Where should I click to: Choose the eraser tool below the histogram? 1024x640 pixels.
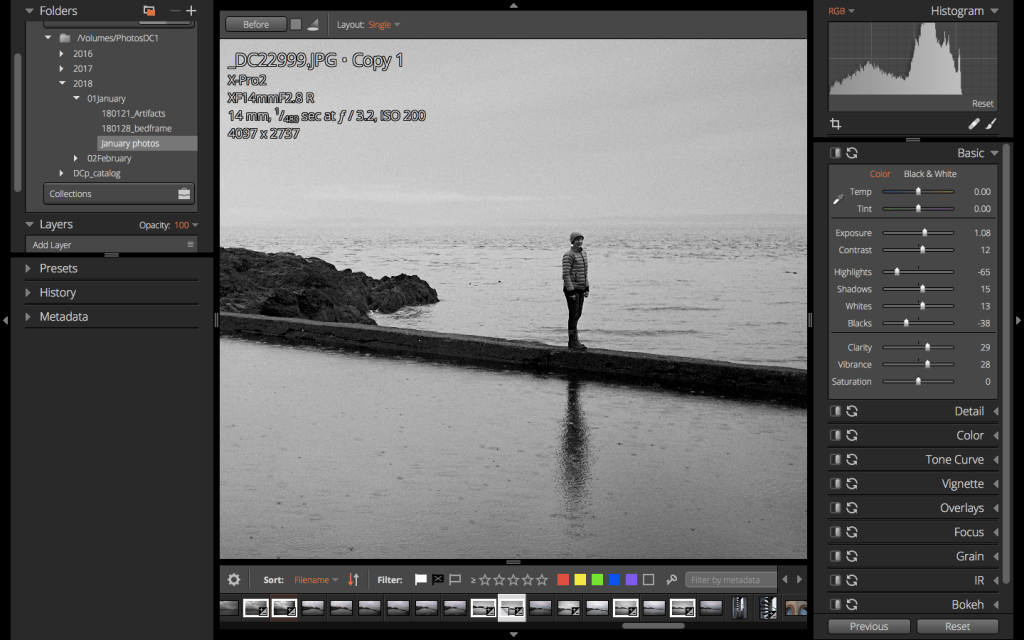coord(974,124)
